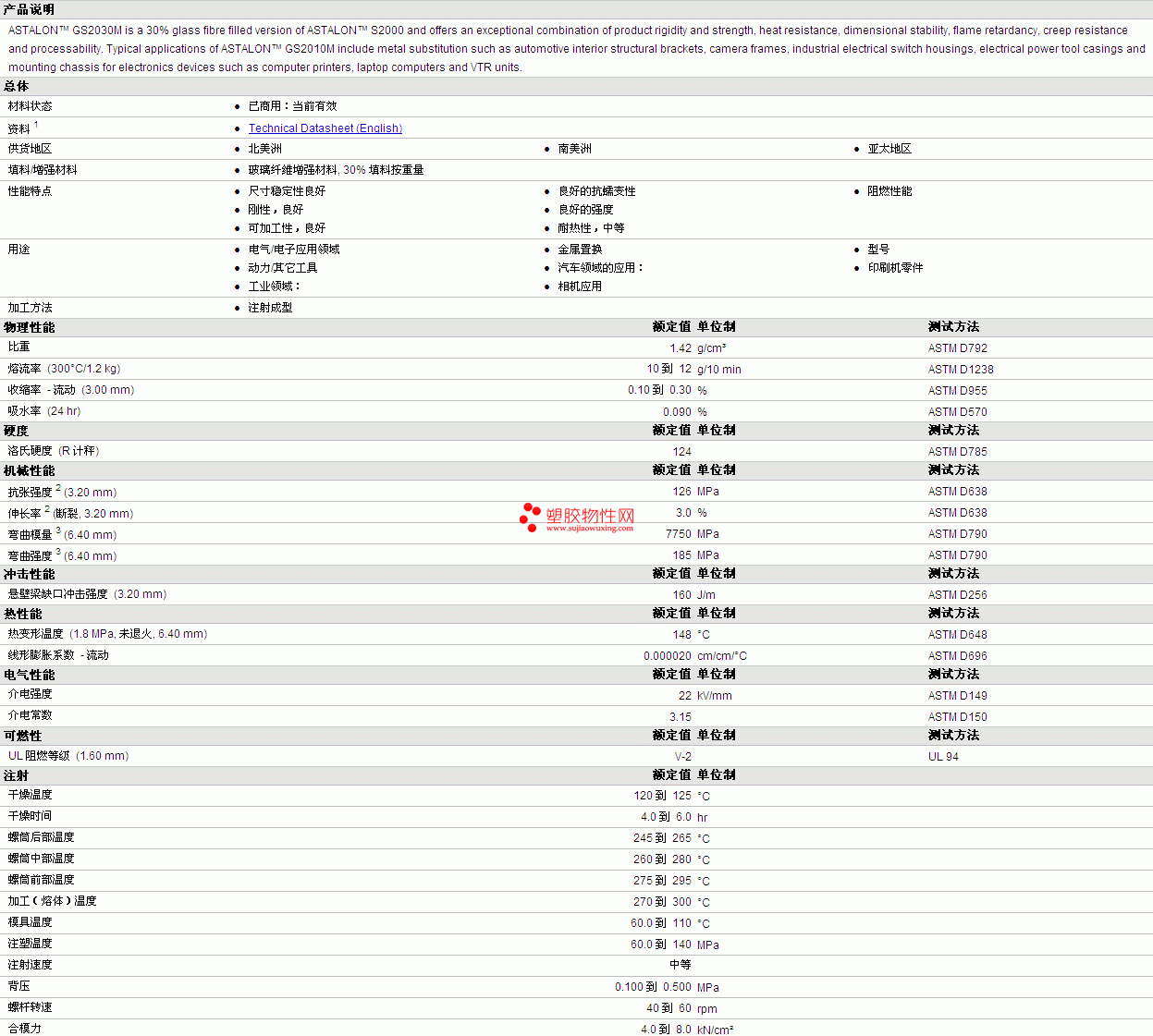Click the 硬度 section header

(x=16, y=431)
